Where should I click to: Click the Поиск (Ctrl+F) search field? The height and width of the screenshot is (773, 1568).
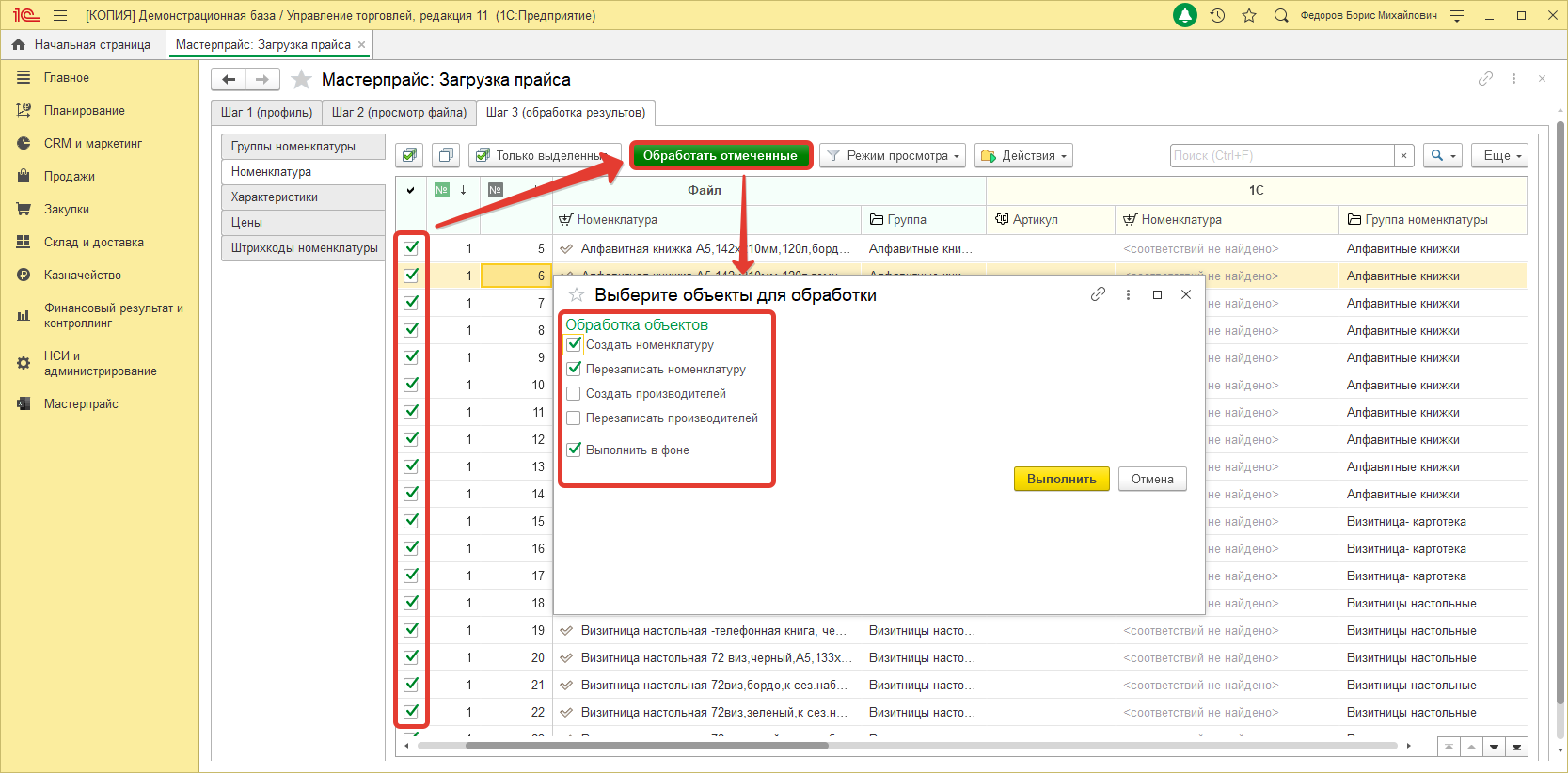1281,156
